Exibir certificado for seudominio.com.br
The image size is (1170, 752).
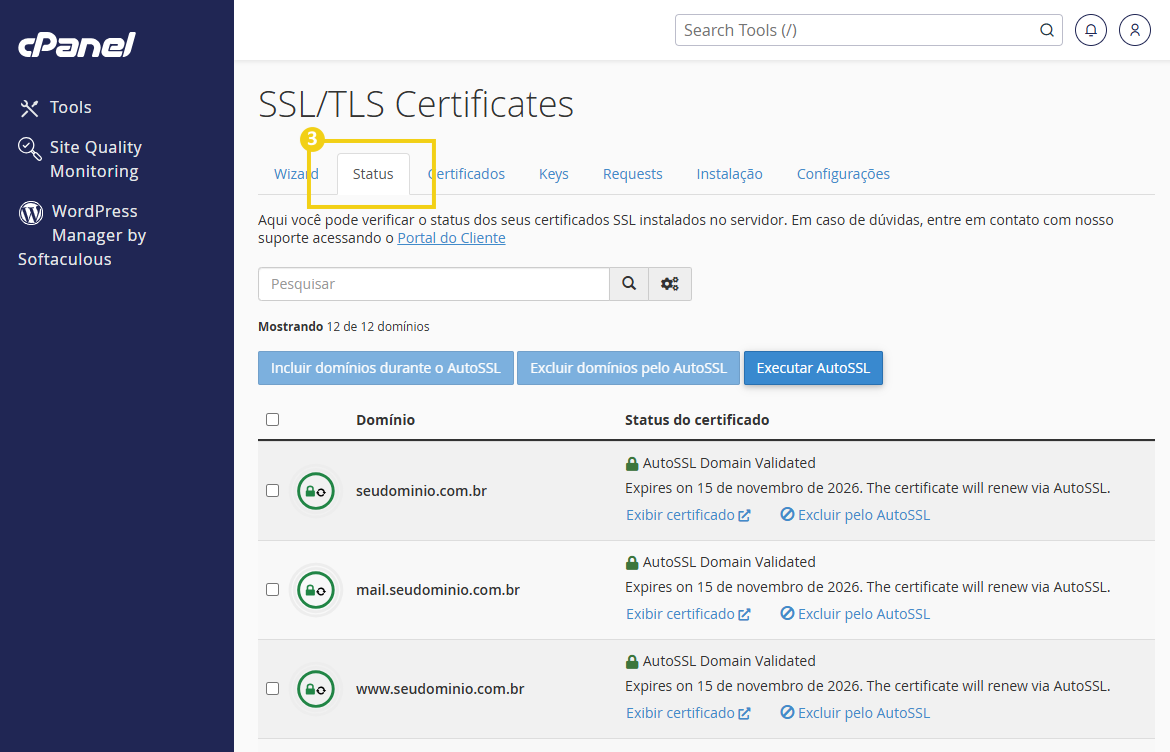(688, 516)
